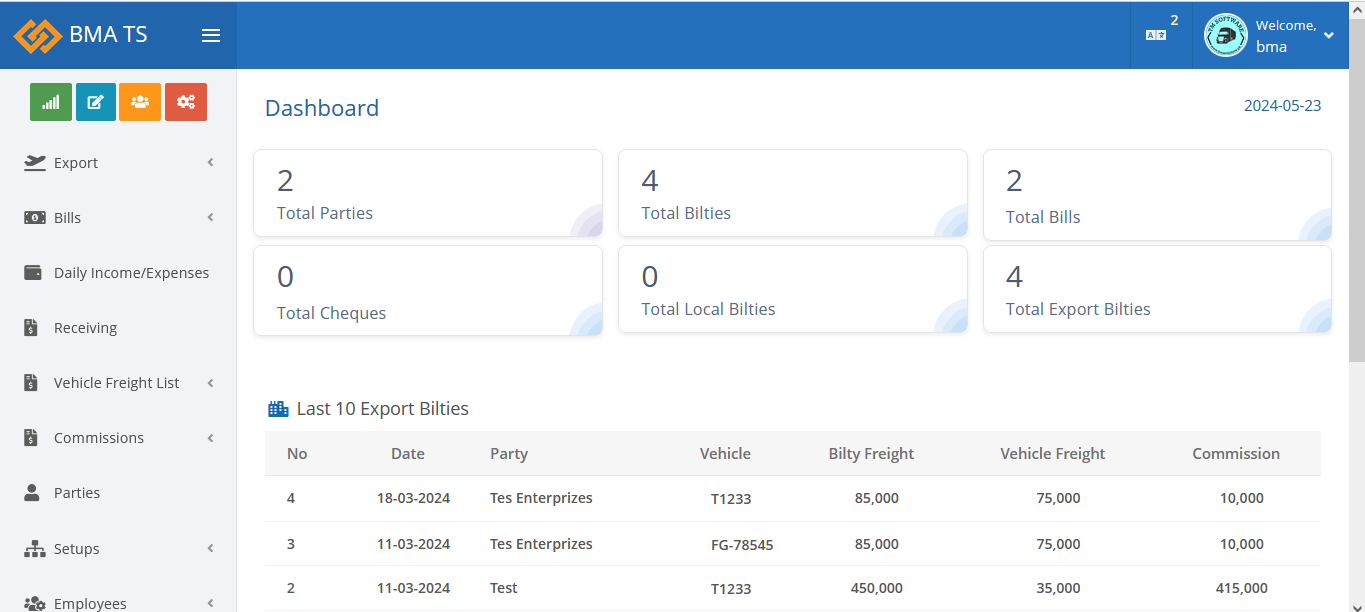
Task: Expand the Vehicle Freight List menu
Action: click(118, 383)
